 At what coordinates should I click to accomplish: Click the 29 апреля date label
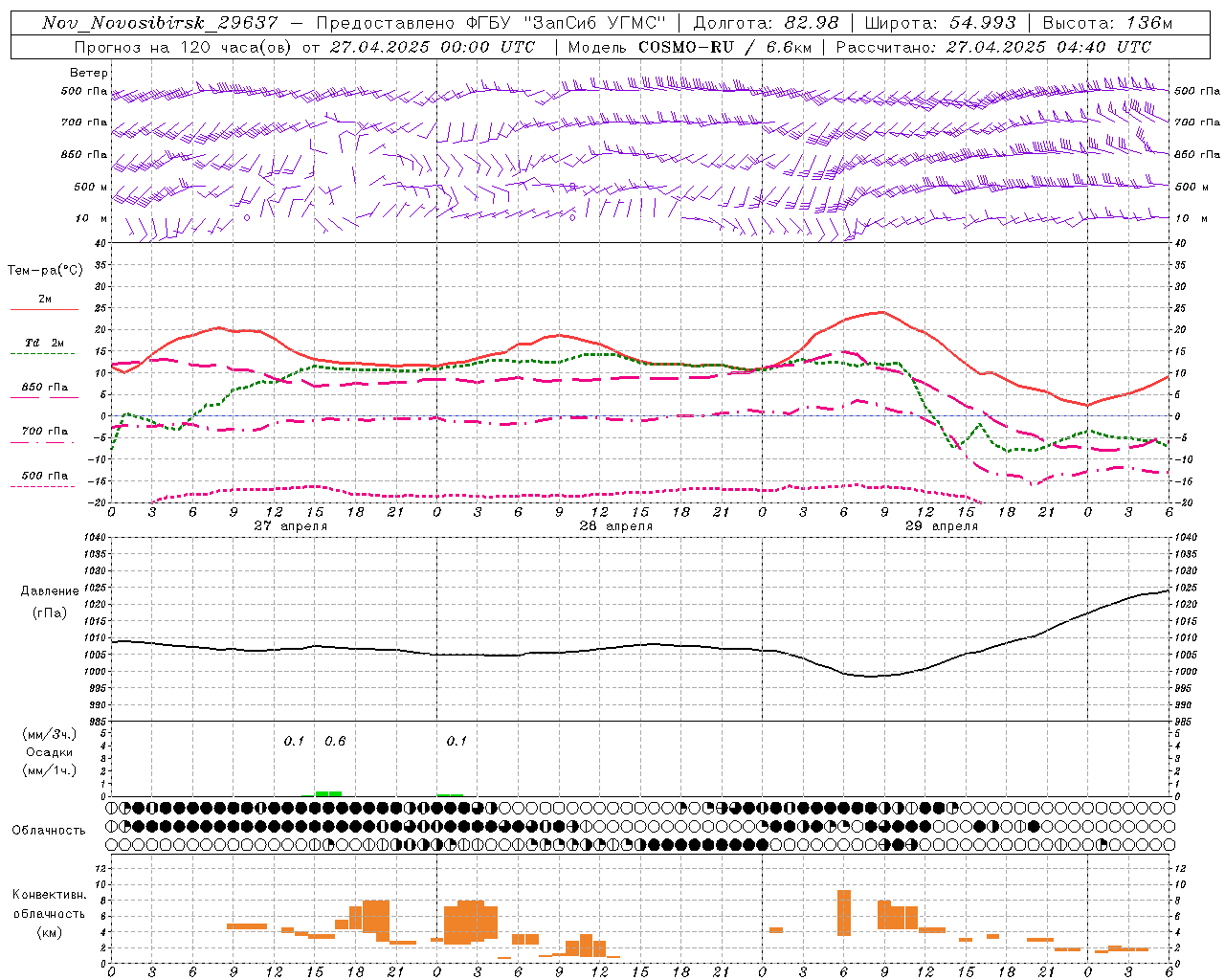[x=941, y=526]
